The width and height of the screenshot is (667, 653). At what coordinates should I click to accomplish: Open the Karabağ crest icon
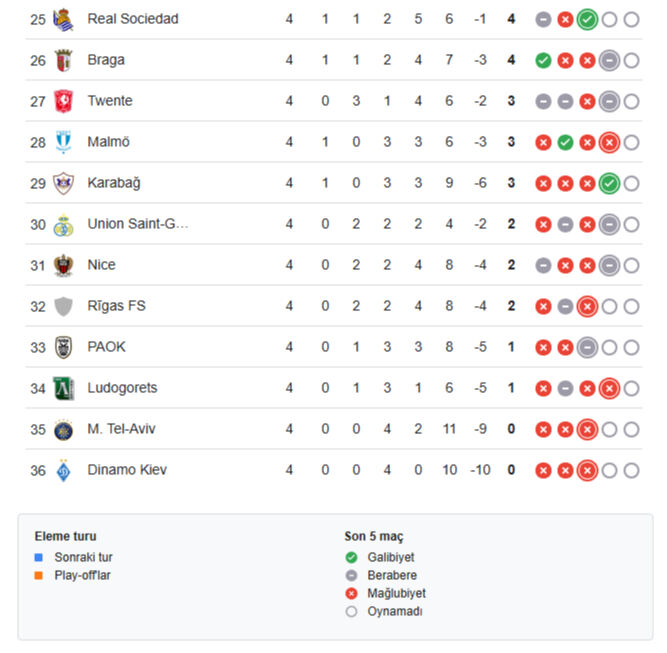(64, 183)
